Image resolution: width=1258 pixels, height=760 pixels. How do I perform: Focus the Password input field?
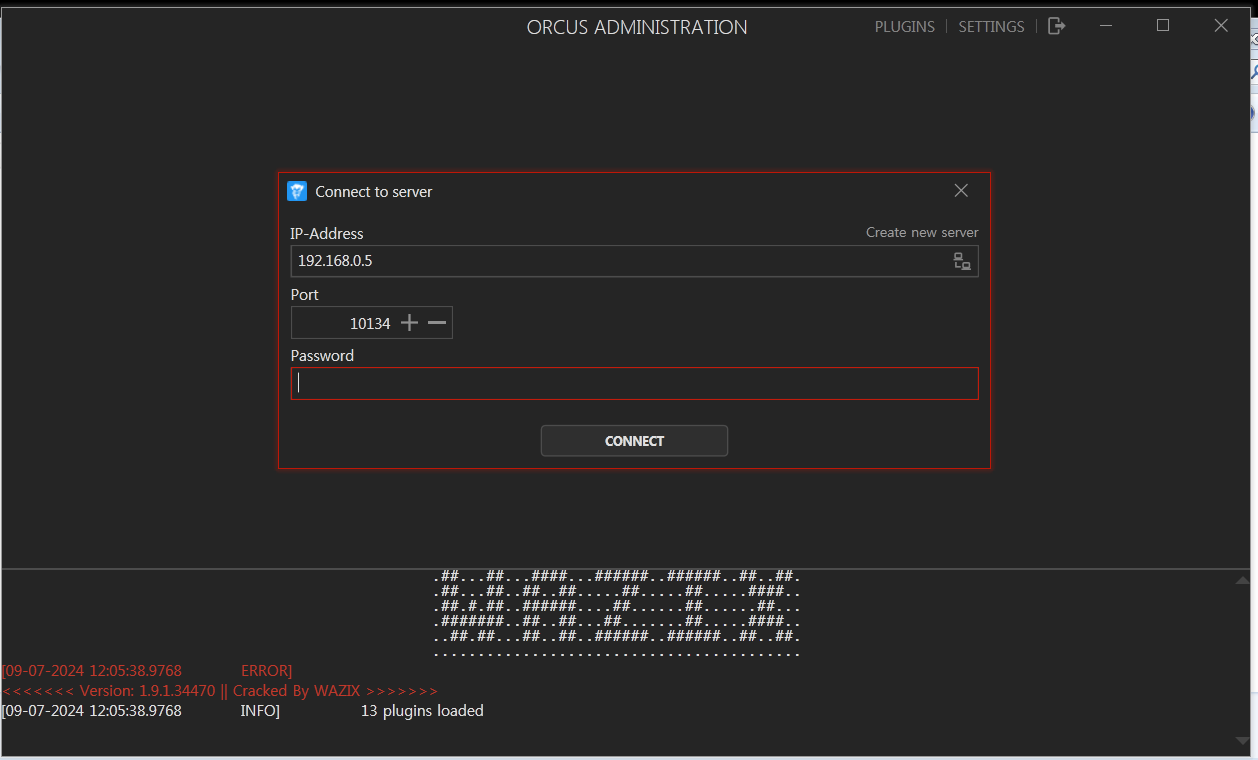tap(634, 384)
